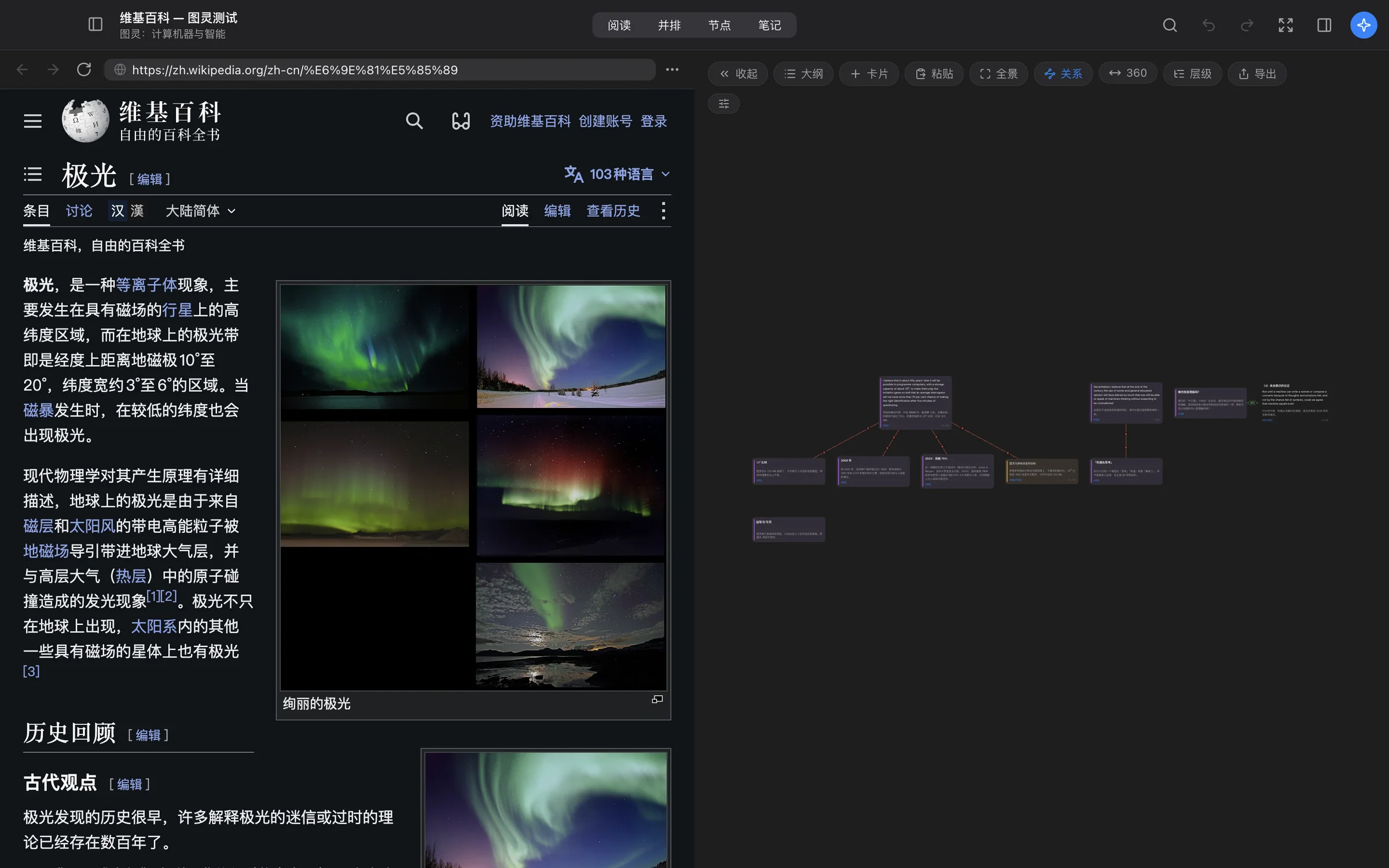Click the 粘贴 paste button
Screen dimensions: 1389x868
(934, 73)
